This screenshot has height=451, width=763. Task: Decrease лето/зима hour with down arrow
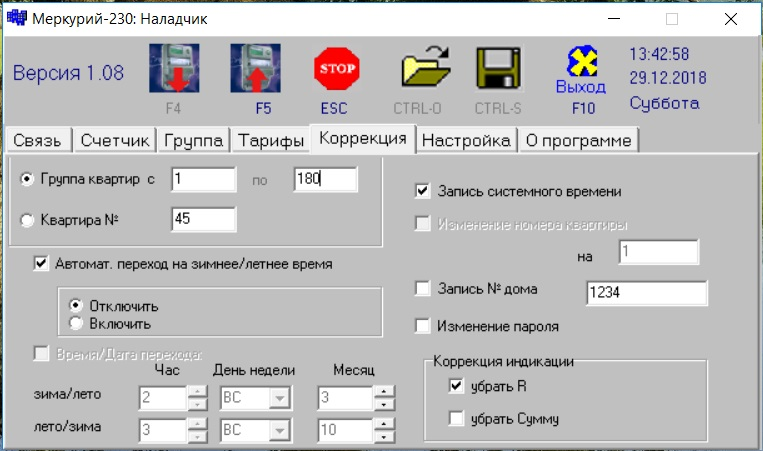[x=198, y=436]
